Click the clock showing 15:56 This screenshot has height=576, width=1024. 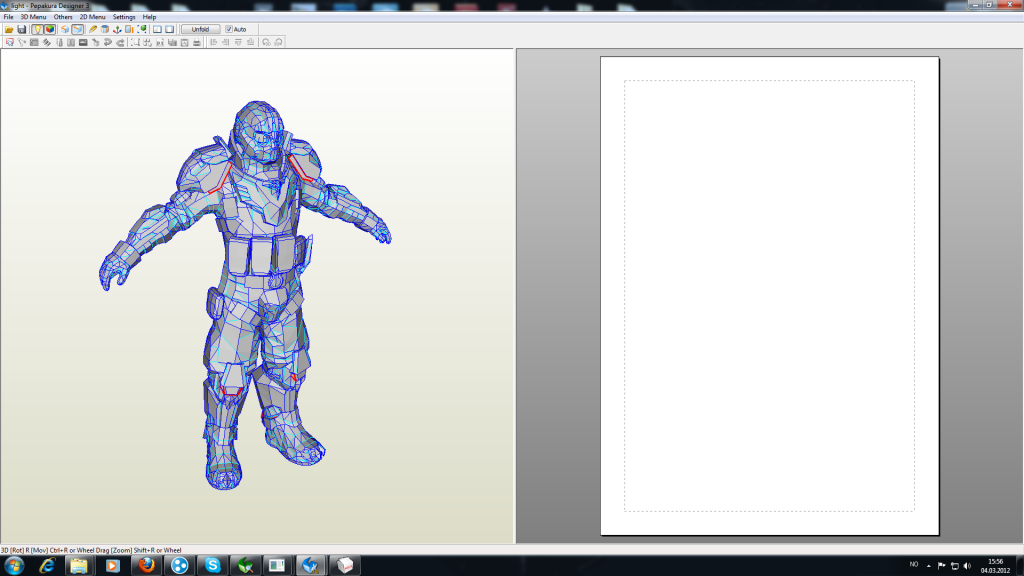coord(995,566)
